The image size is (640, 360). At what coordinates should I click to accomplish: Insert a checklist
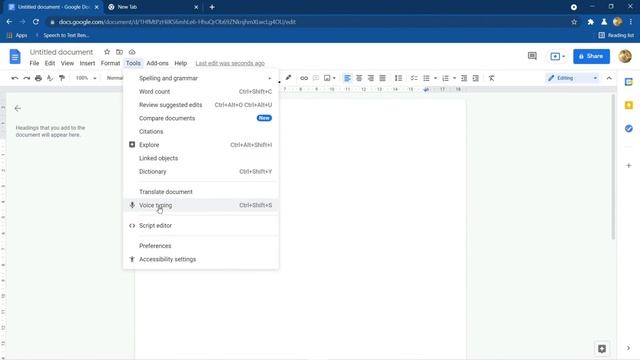tap(414, 78)
